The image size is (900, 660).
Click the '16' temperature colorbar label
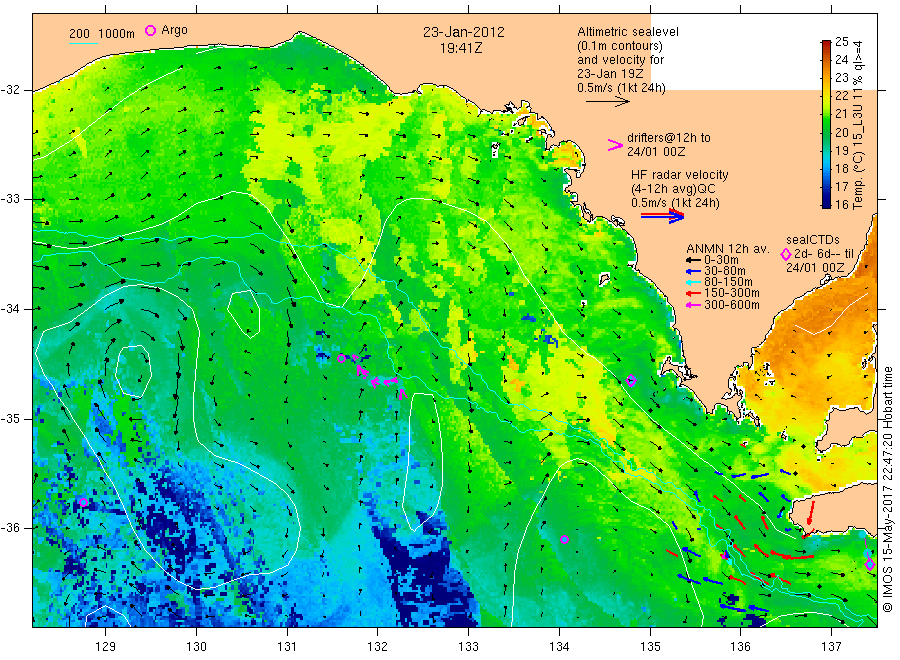[841, 204]
